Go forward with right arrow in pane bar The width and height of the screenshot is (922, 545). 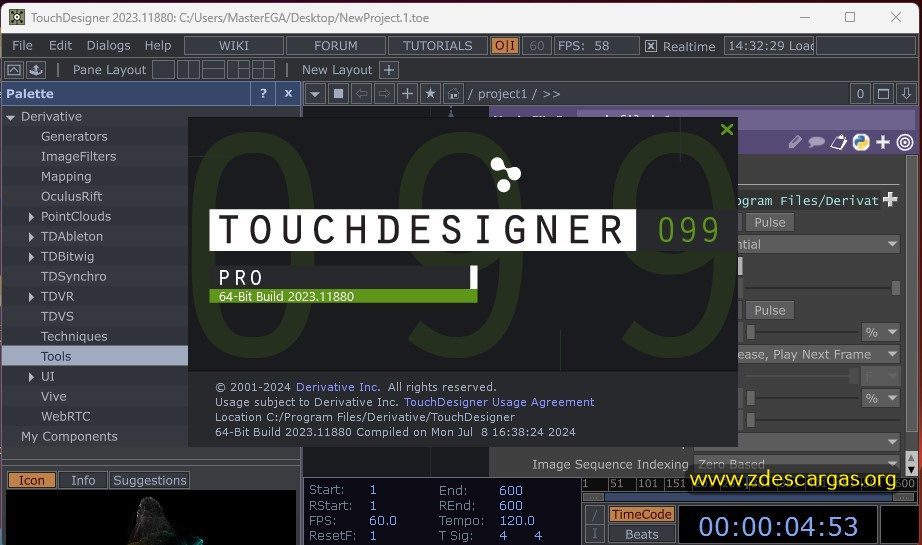point(384,94)
